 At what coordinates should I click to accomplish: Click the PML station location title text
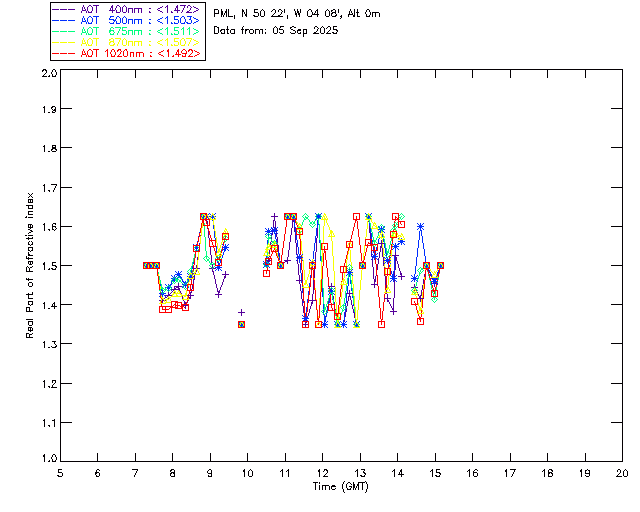pos(297,14)
